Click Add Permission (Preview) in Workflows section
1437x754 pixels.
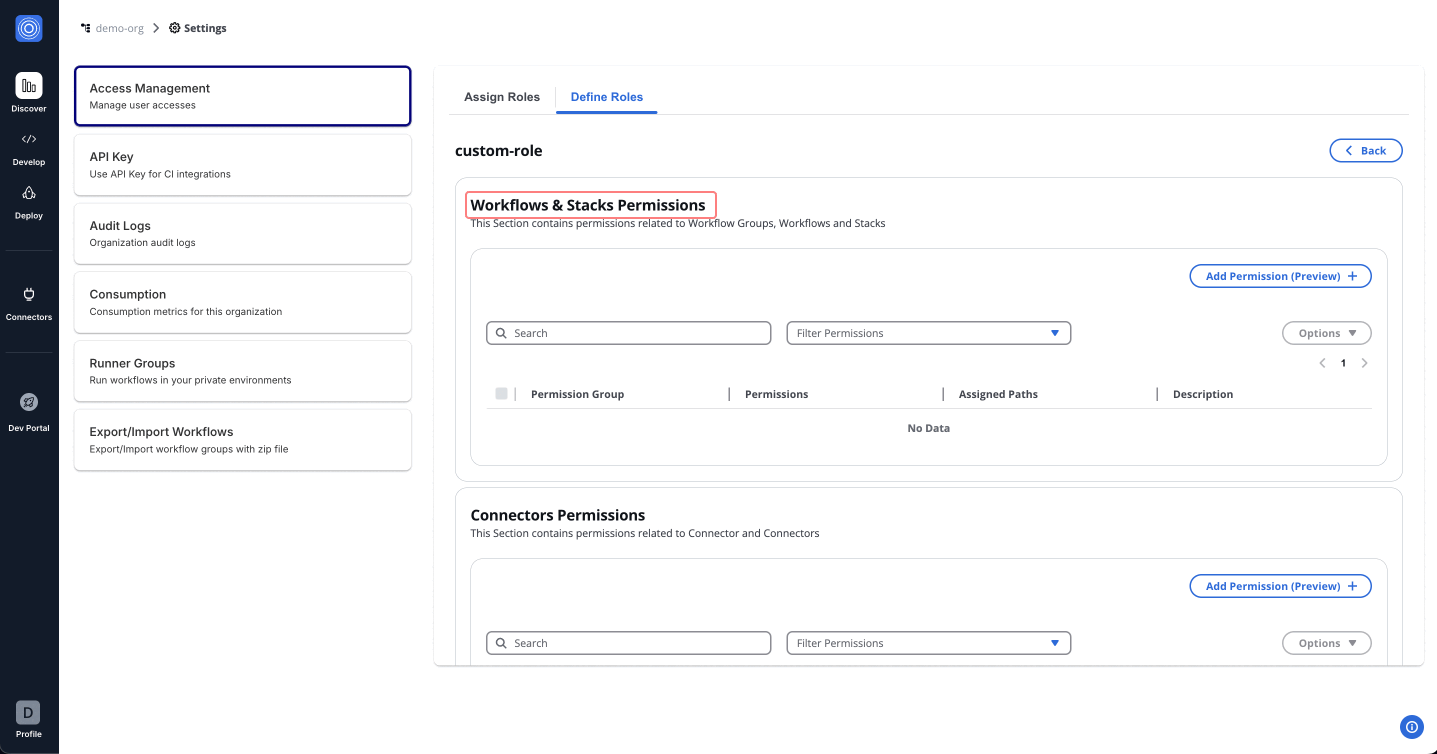(1280, 276)
